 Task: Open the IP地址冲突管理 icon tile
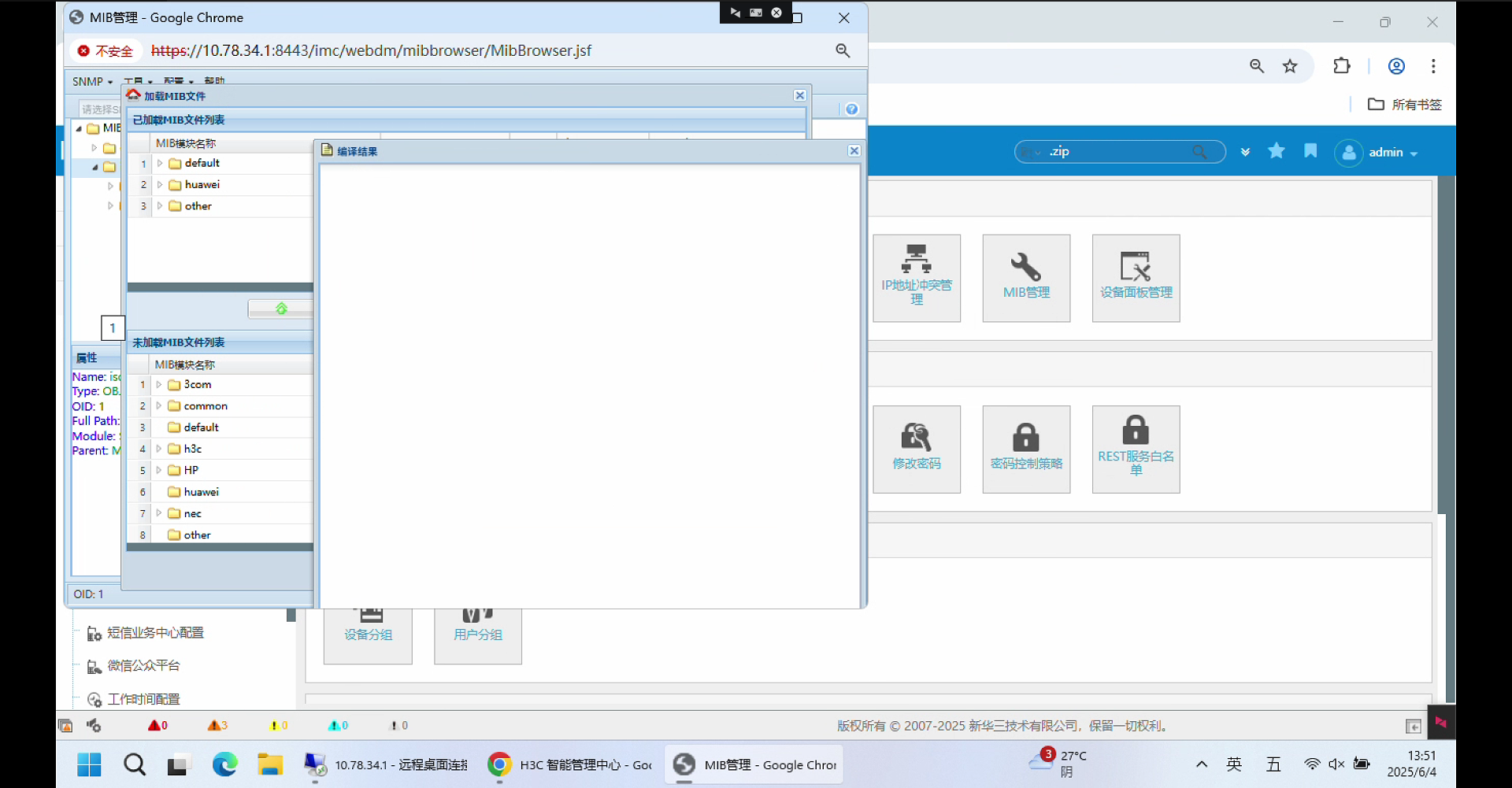916,277
